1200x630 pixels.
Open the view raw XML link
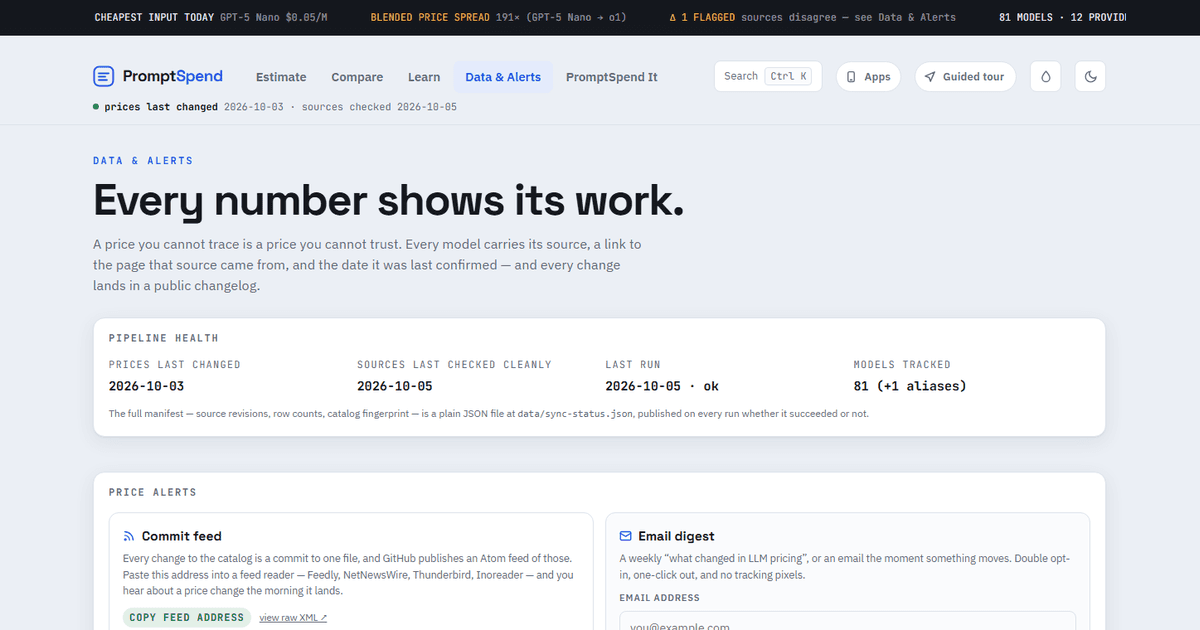[x=293, y=618]
